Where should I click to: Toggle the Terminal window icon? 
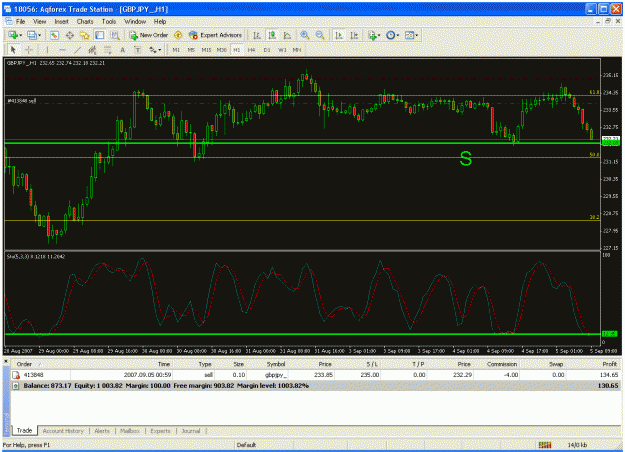99,35
